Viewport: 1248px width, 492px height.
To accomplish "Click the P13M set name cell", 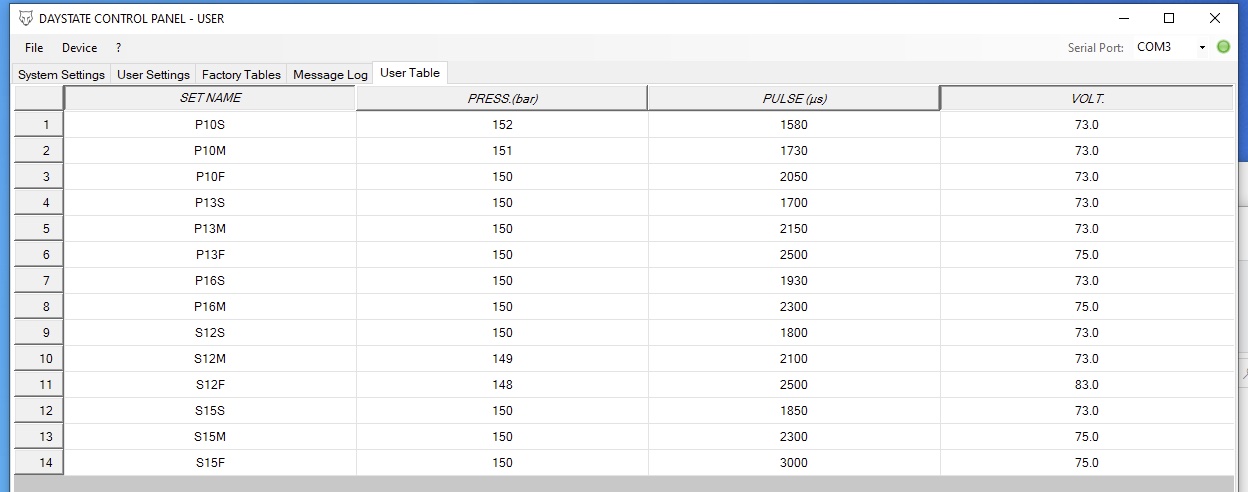I will click(x=210, y=229).
